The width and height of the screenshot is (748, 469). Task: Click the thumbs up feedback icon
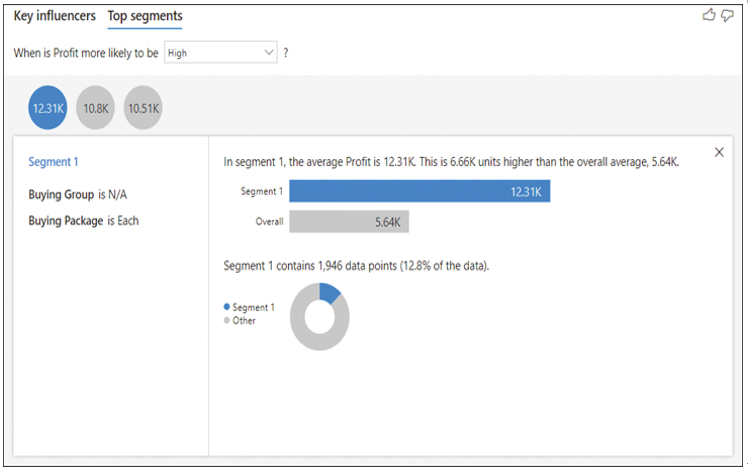coord(709,15)
